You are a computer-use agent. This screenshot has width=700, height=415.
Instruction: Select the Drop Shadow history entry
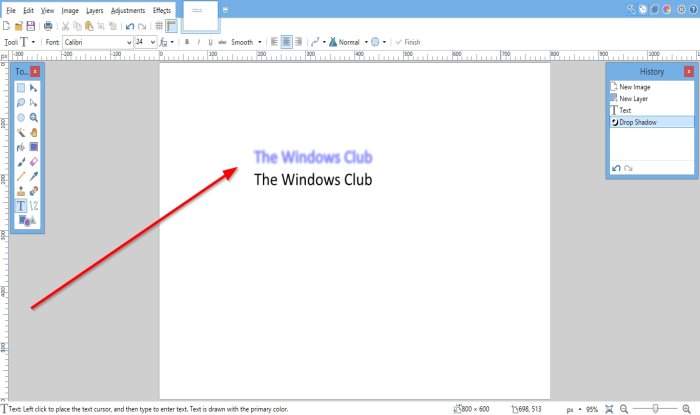coord(652,122)
